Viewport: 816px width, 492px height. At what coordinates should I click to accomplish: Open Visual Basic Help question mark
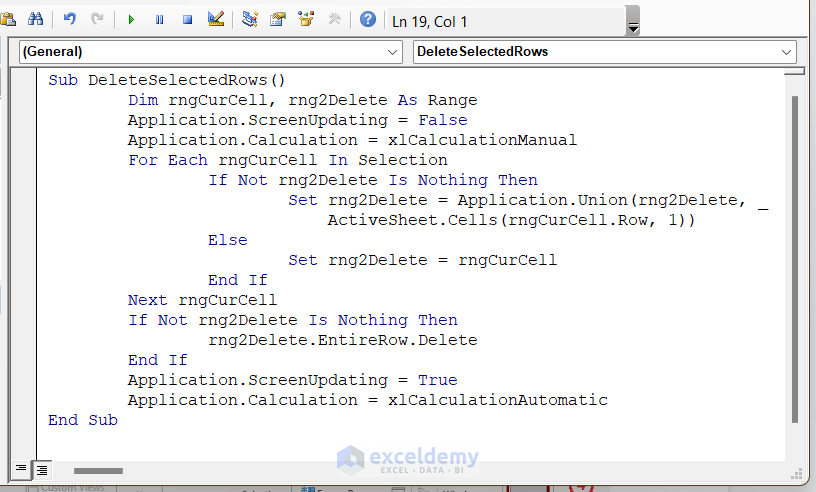pyautogui.click(x=368, y=20)
